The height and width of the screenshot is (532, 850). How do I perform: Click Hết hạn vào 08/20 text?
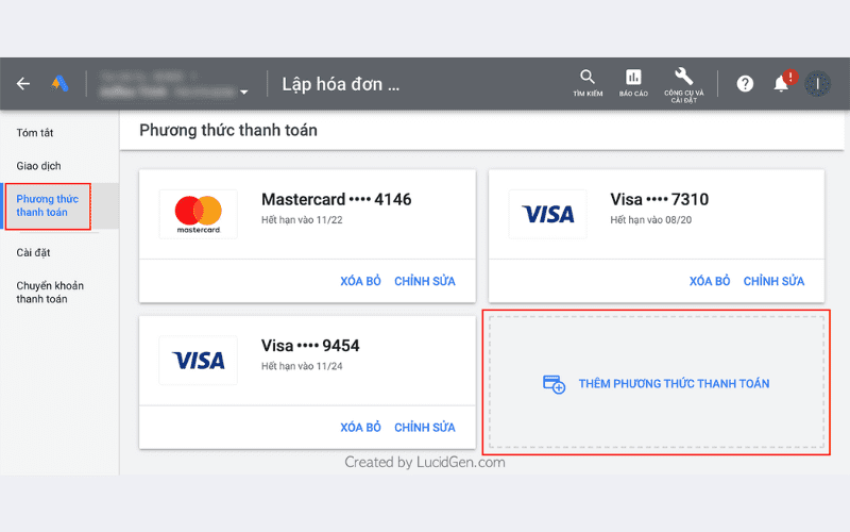point(651,220)
